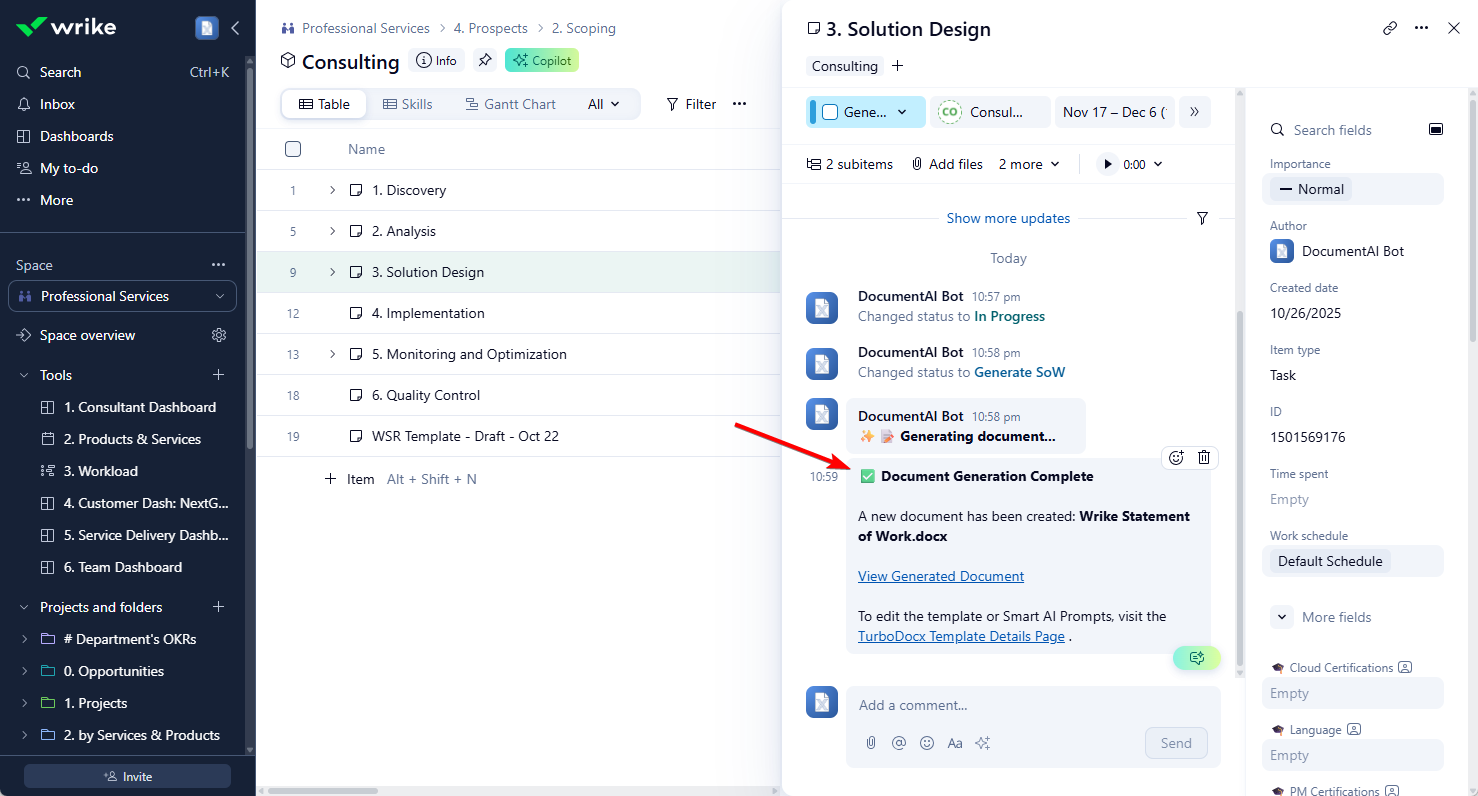Copy the task permalink via link icon

pos(1390,28)
